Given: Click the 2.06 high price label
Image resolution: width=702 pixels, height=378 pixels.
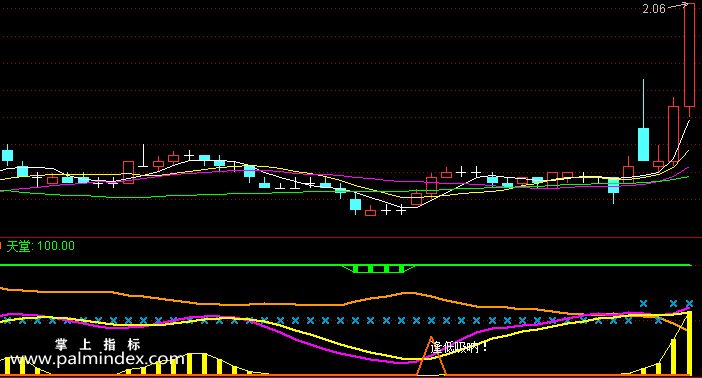Looking at the screenshot, I should (x=654, y=9).
